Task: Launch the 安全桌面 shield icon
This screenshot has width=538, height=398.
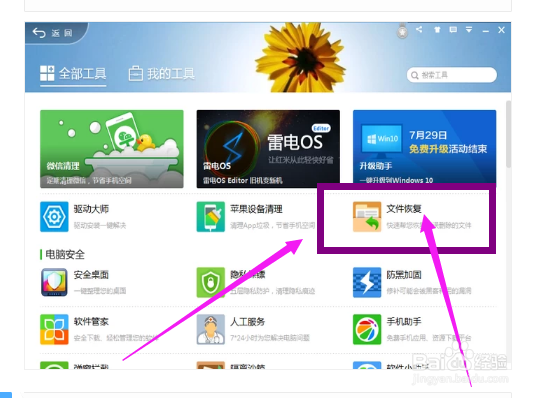Action: 54,282
